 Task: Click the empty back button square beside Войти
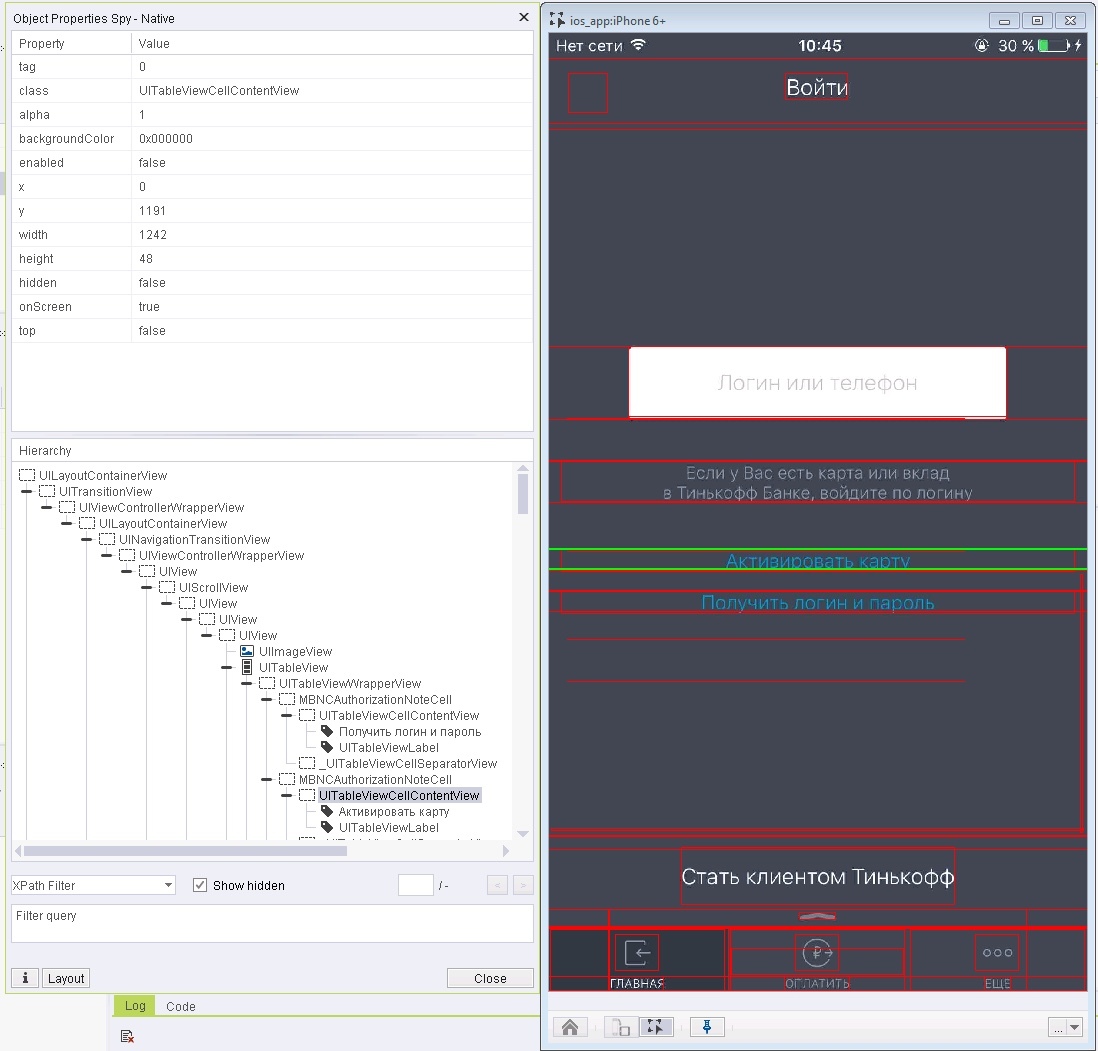[x=588, y=93]
